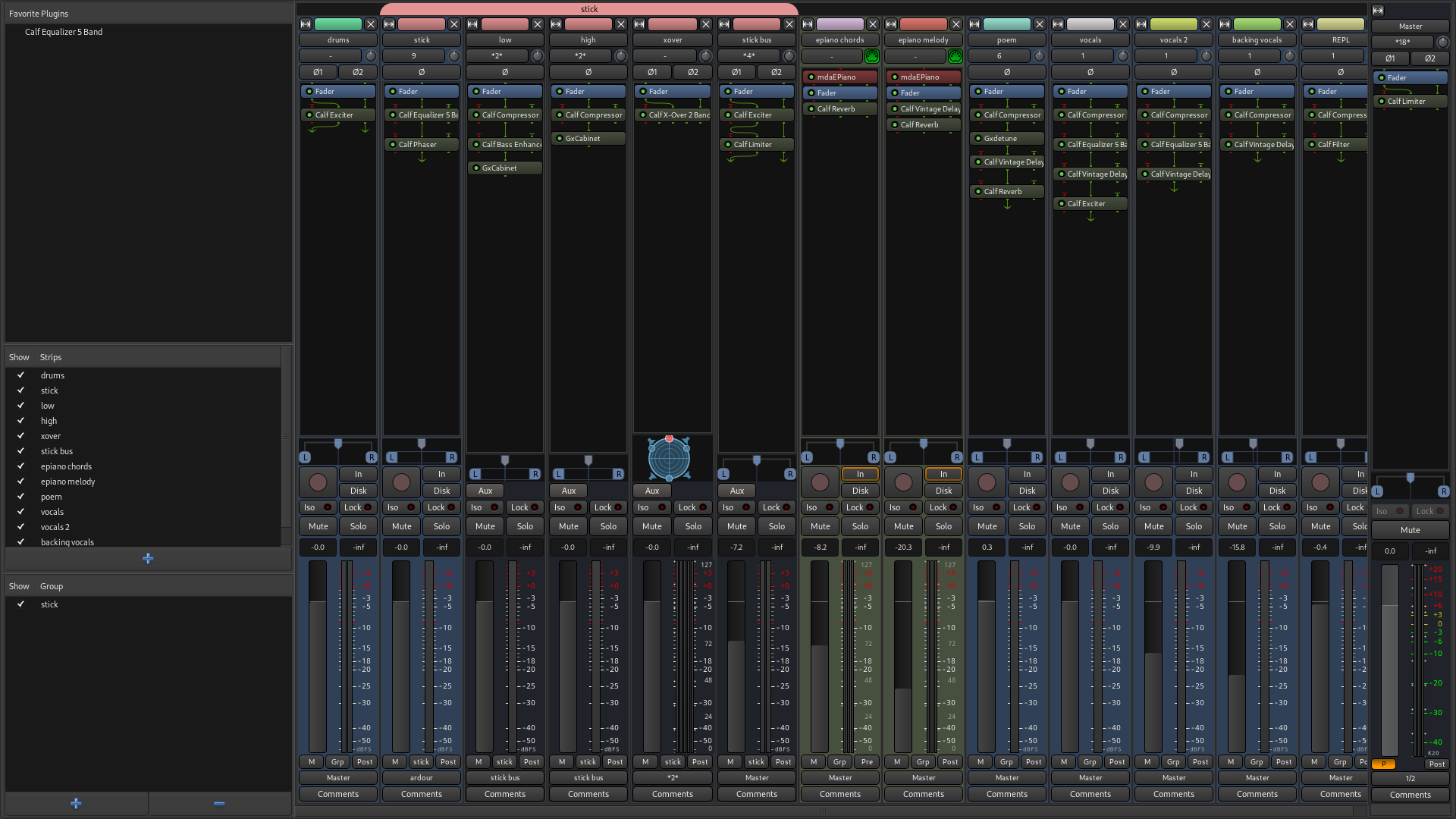The height and width of the screenshot is (819, 1456).
Task: Click 'Show' header in the Strips list
Action: point(19,357)
